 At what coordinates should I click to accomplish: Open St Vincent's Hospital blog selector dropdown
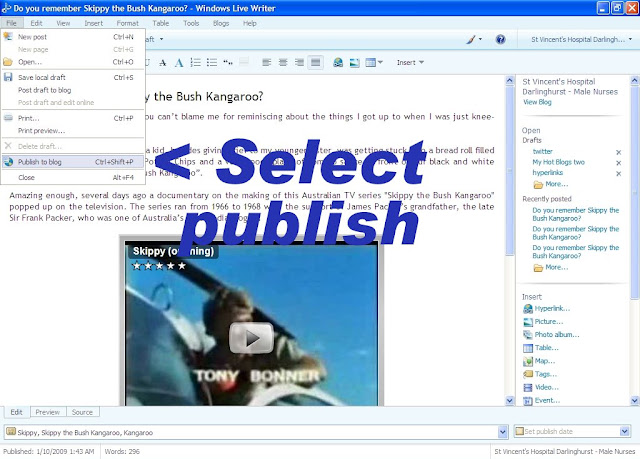pyautogui.click(x=582, y=40)
